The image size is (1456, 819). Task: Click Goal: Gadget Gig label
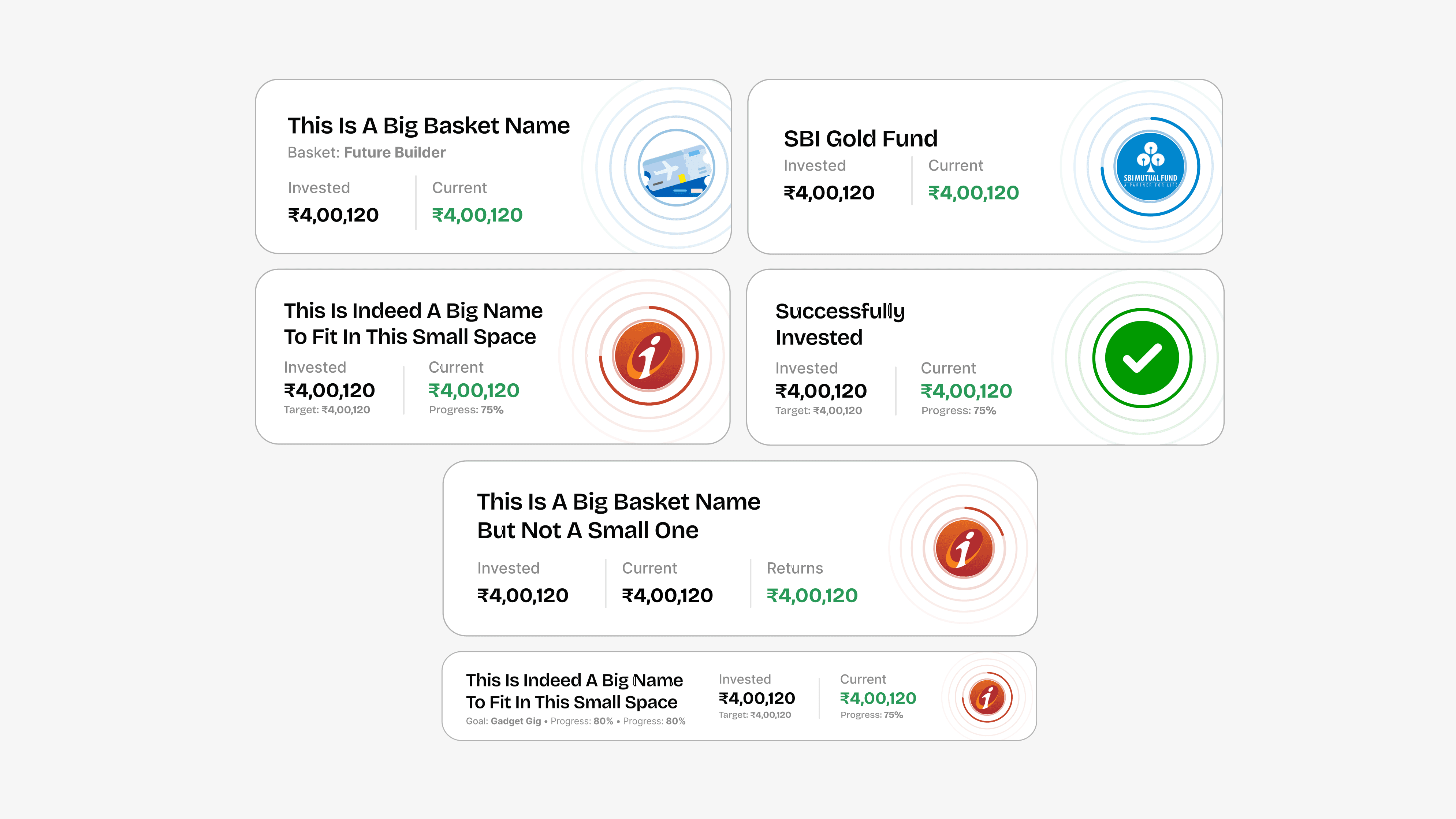click(x=503, y=721)
